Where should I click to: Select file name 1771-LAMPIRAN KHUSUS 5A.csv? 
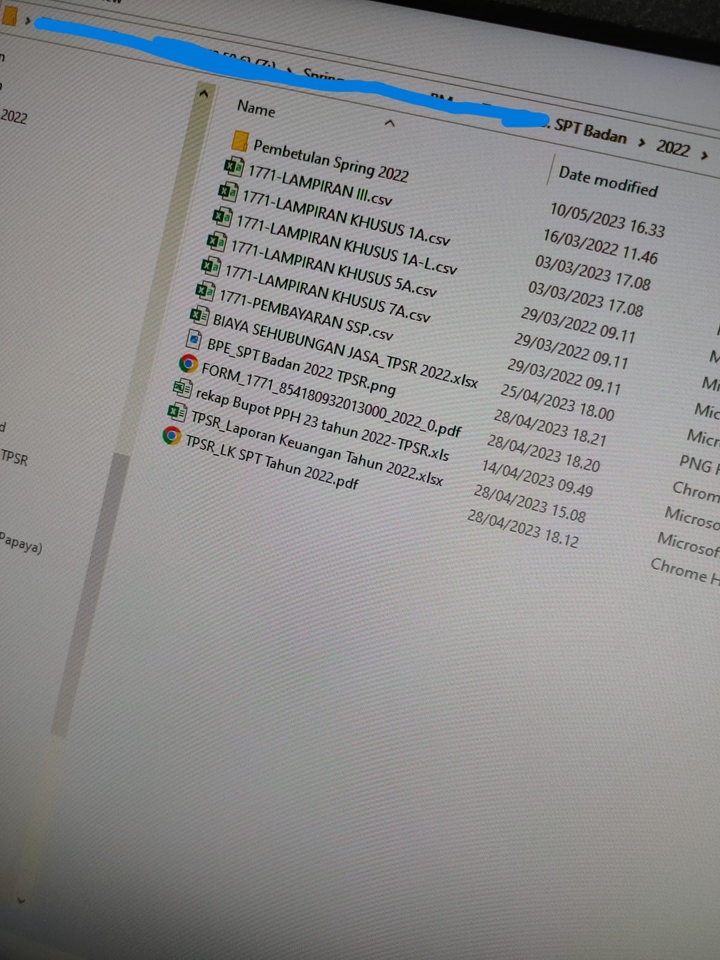pyautogui.click(x=333, y=267)
